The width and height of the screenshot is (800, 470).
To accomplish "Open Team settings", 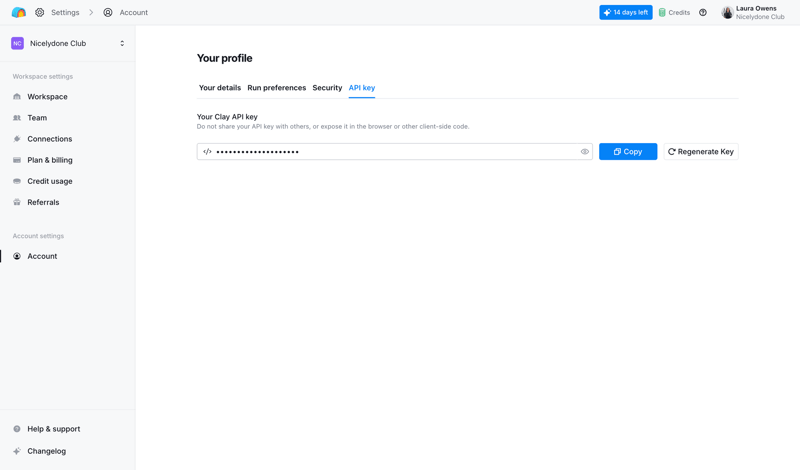I will [37, 117].
